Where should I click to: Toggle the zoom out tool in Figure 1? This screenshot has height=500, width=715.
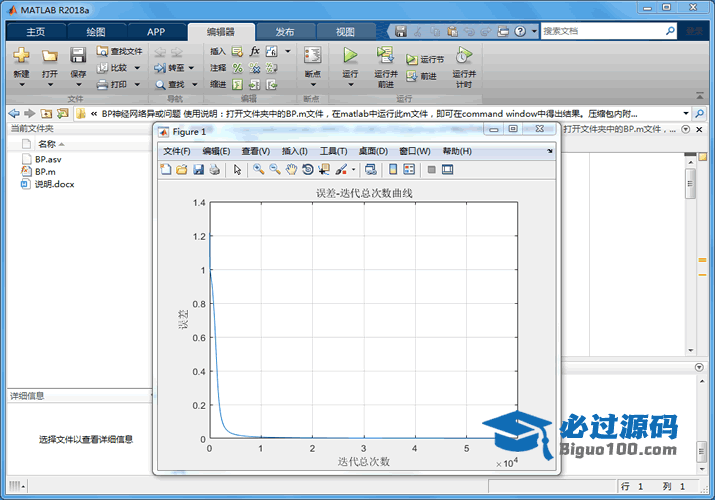(x=275, y=170)
